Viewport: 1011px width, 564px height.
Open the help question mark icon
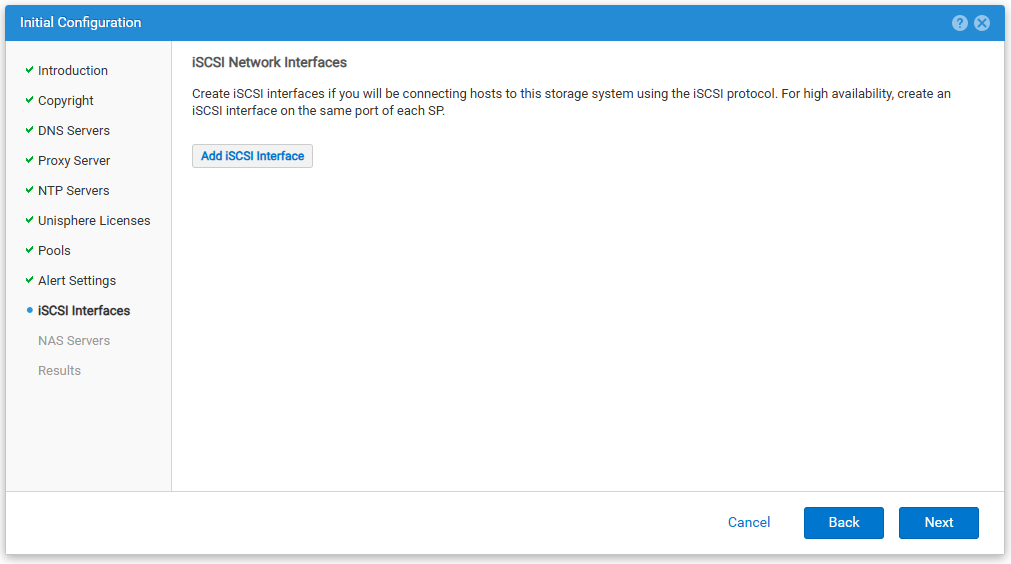(x=959, y=23)
